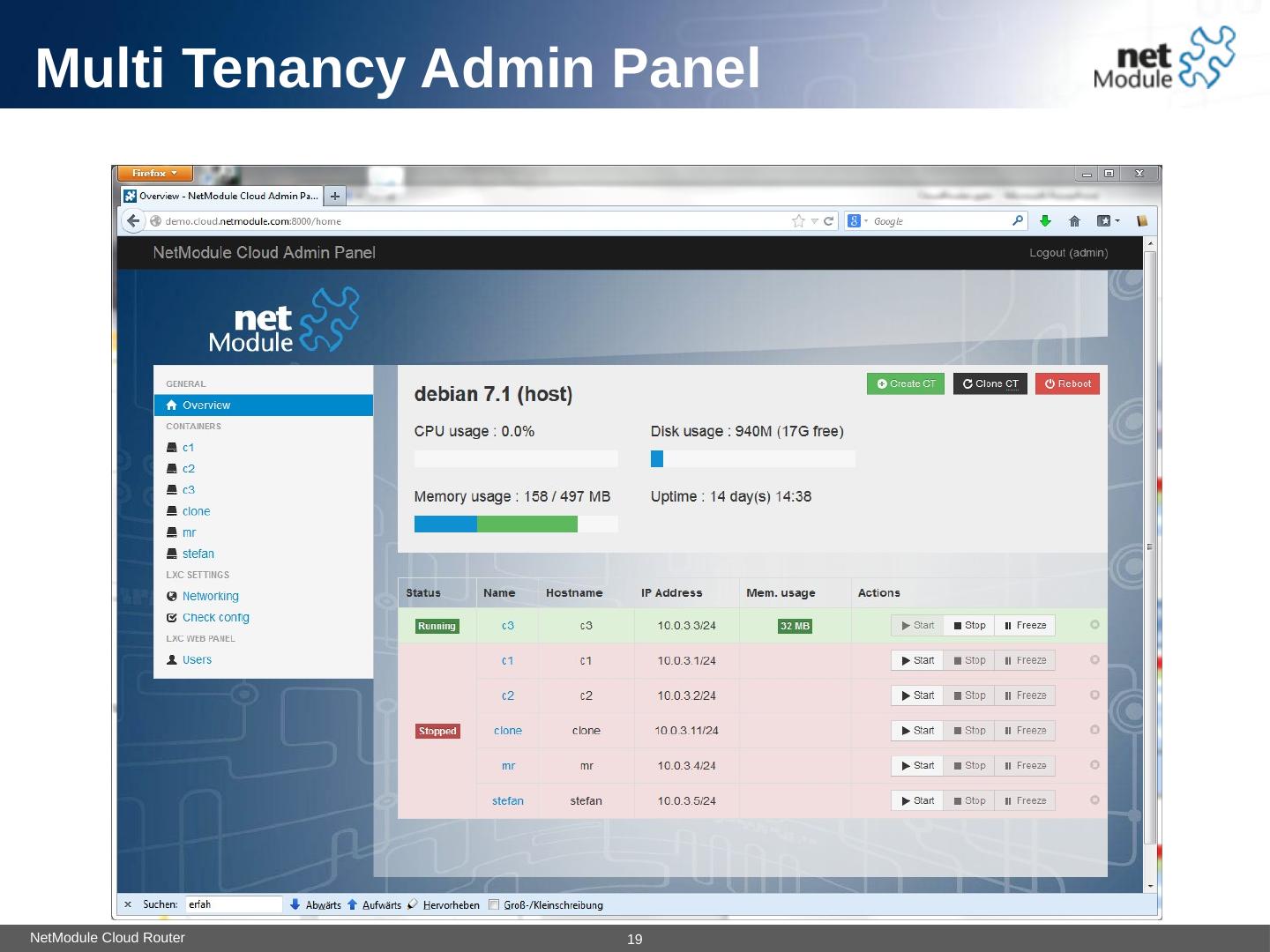Click the CPU usage progress bar

pyautogui.click(x=516, y=458)
